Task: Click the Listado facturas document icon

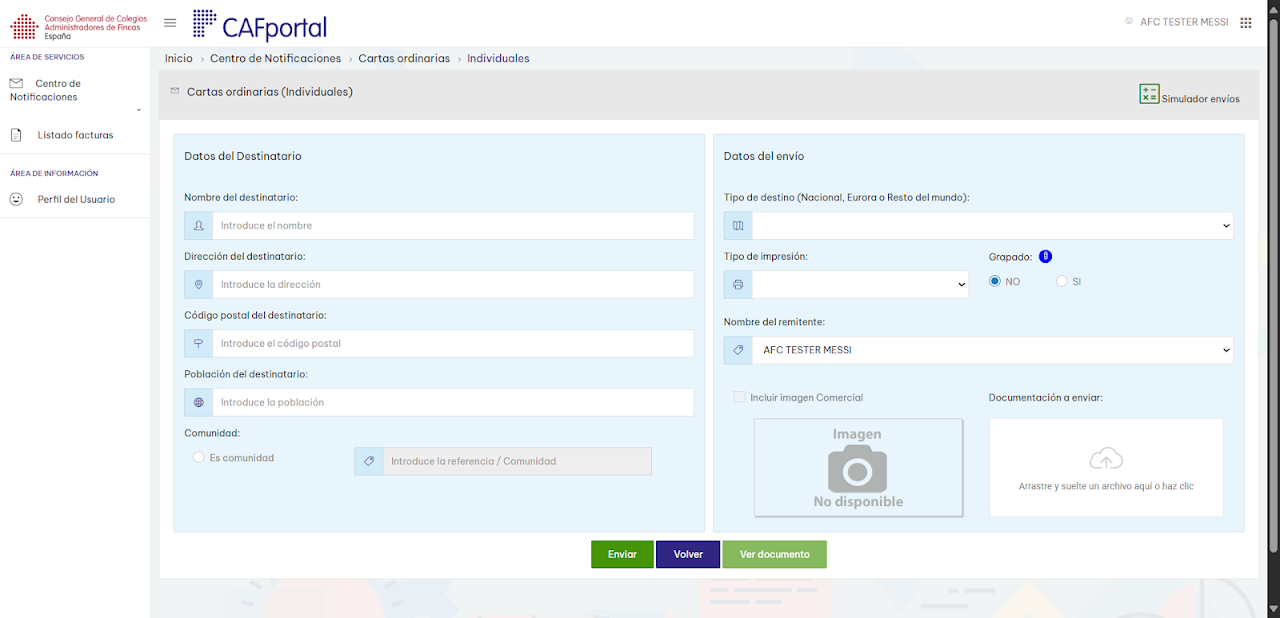Action: click(x=16, y=135)
